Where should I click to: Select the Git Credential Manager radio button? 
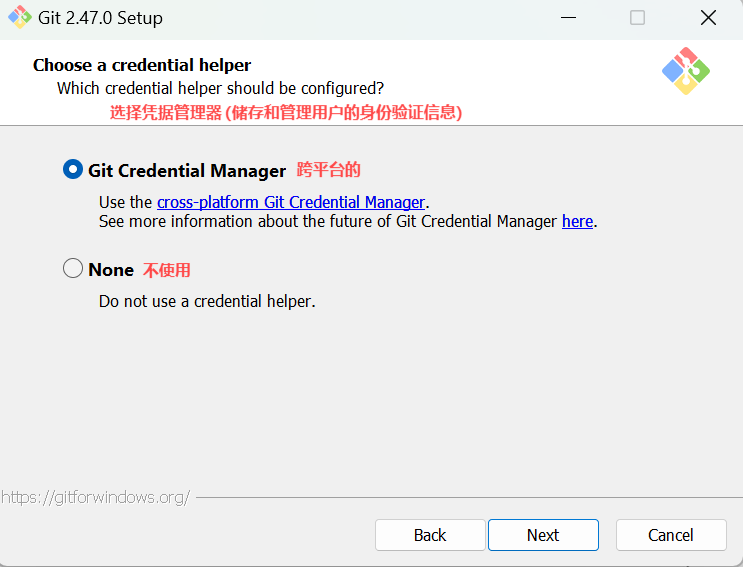click(x=73, y=169)
